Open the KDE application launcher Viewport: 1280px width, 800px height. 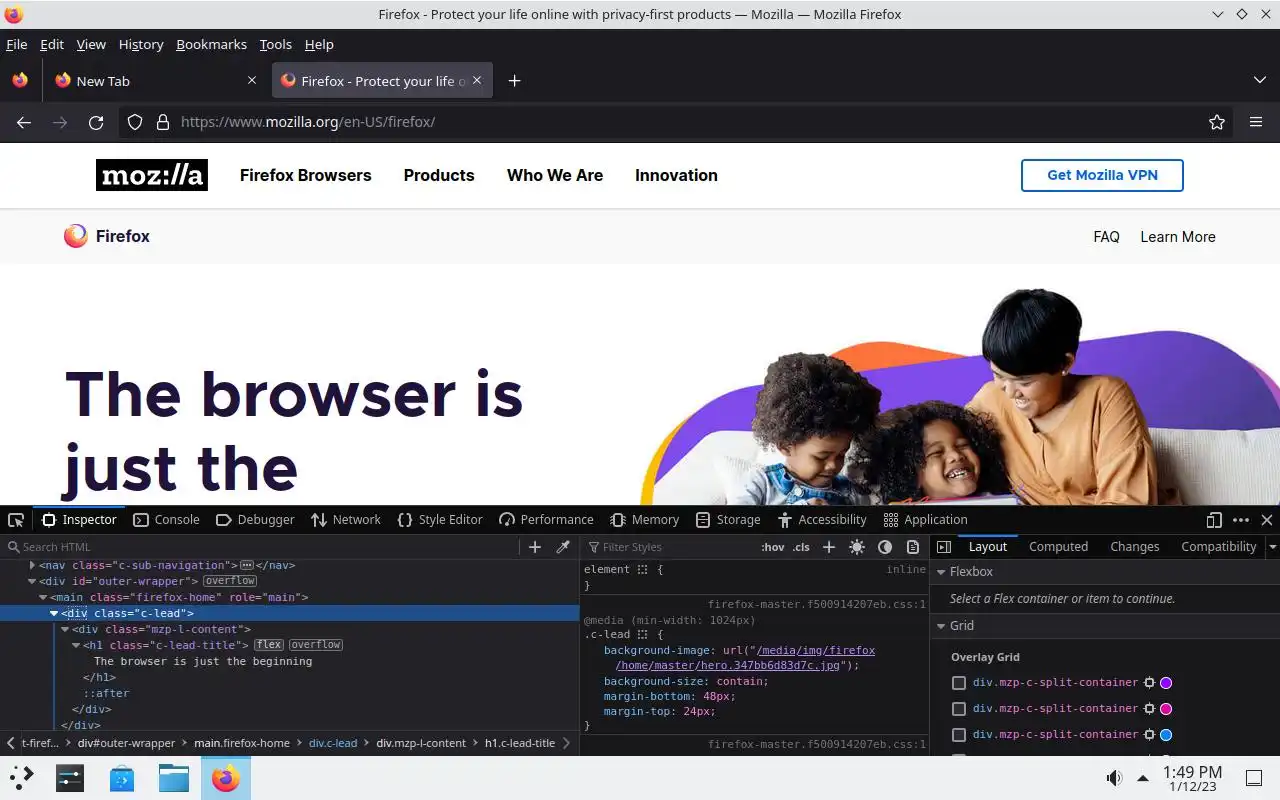[x=22, y=778]
